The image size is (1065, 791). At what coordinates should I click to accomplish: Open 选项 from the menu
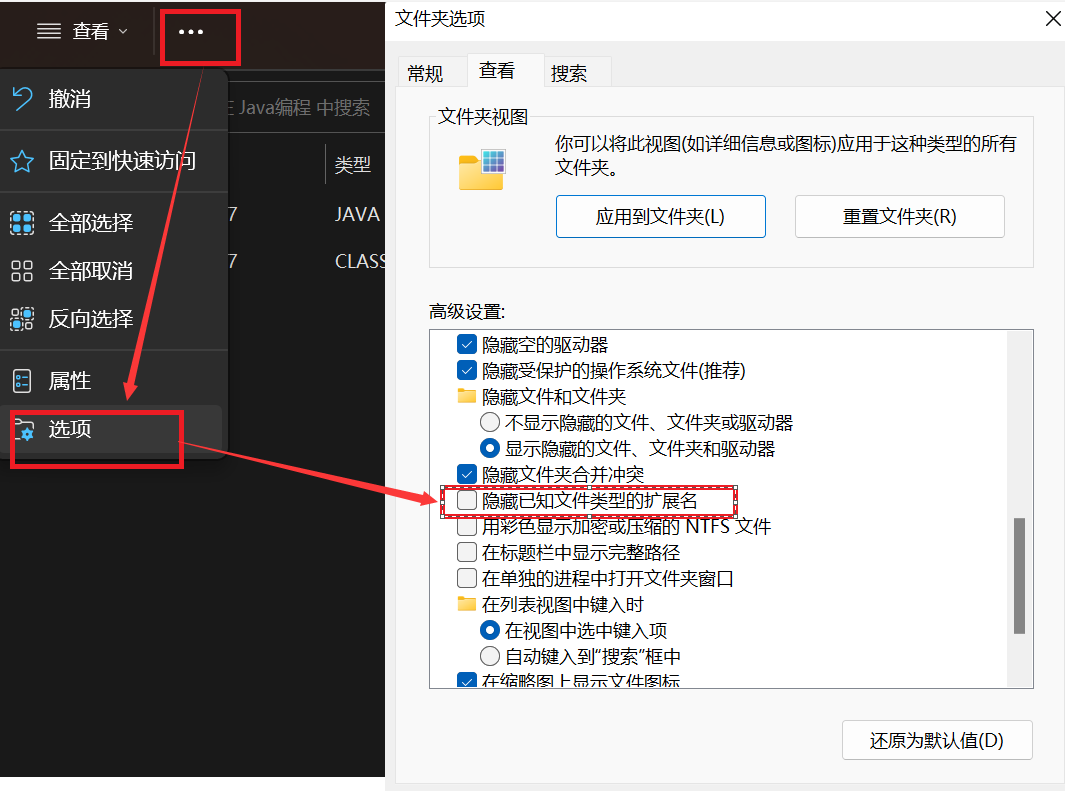coord(113,429)
